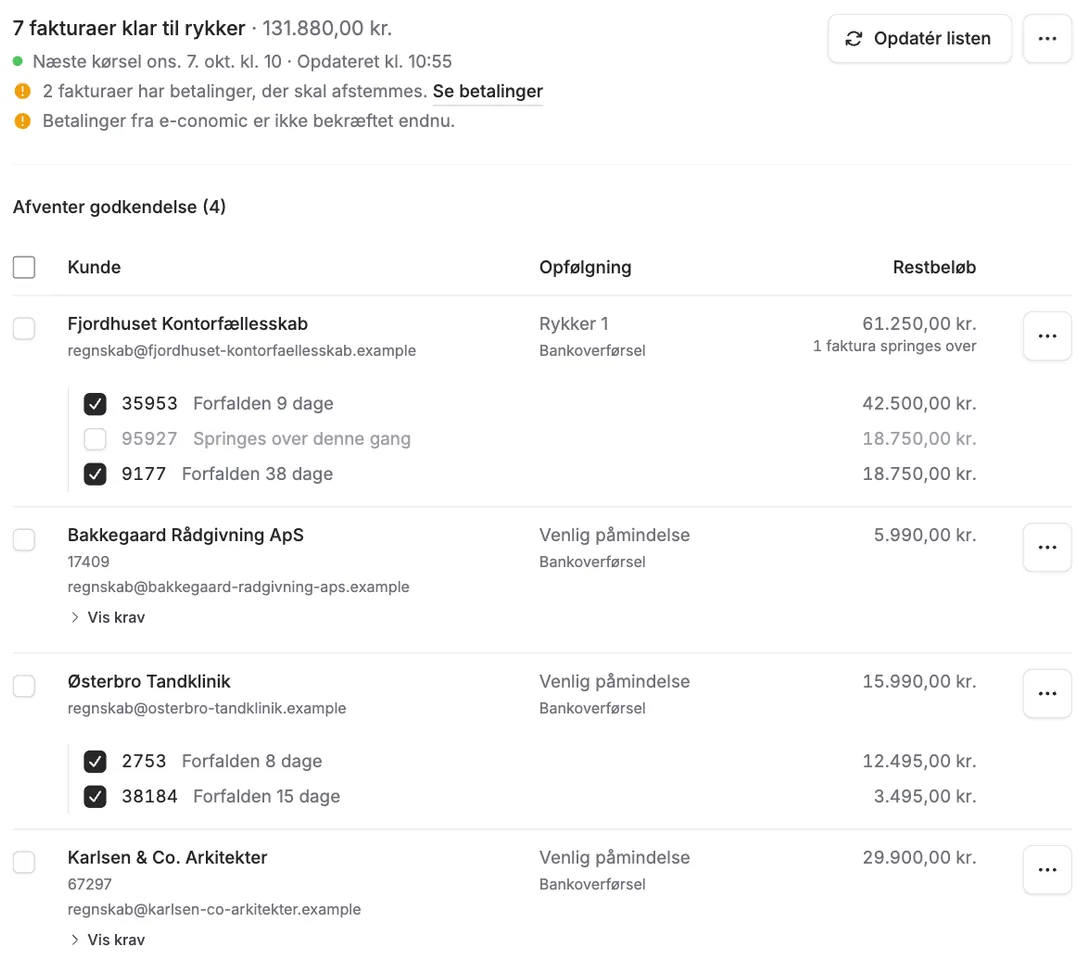Open more options for Østerbro Tandklinik

[1047, 694]
